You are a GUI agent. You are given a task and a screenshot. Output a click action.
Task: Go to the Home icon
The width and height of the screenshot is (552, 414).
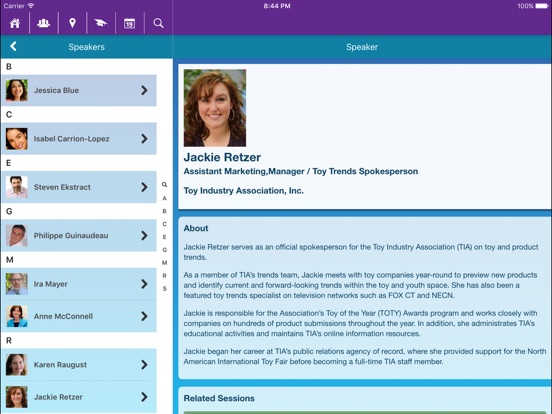click(x=15, y=23)
